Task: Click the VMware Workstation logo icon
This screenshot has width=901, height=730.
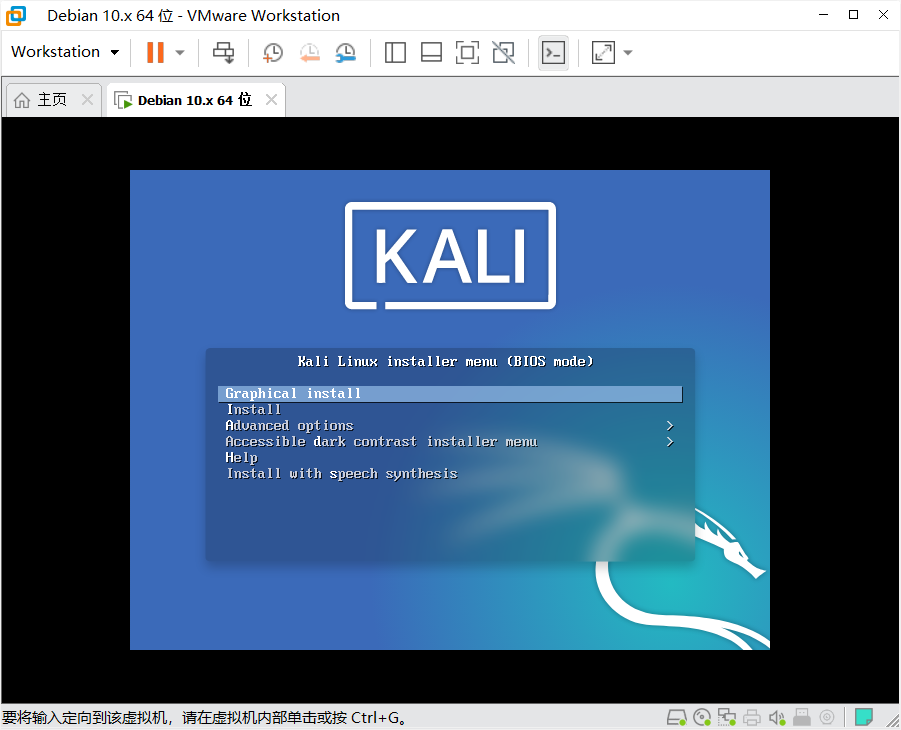Action: (16, 16)
